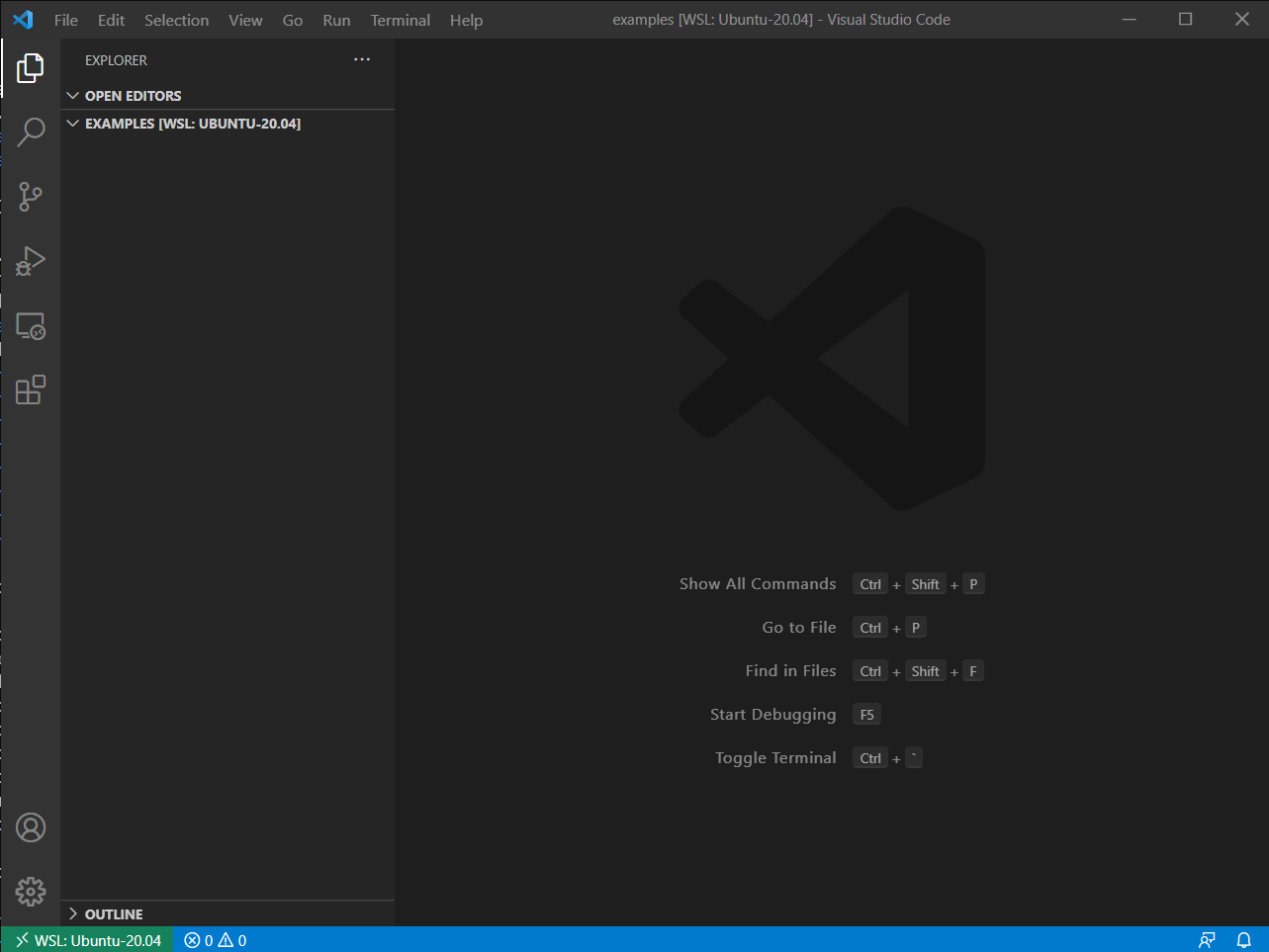The height and width of the screenshot is (952, 1269).
Task: Minimize the VS Code window
Action: (1129, 20)
